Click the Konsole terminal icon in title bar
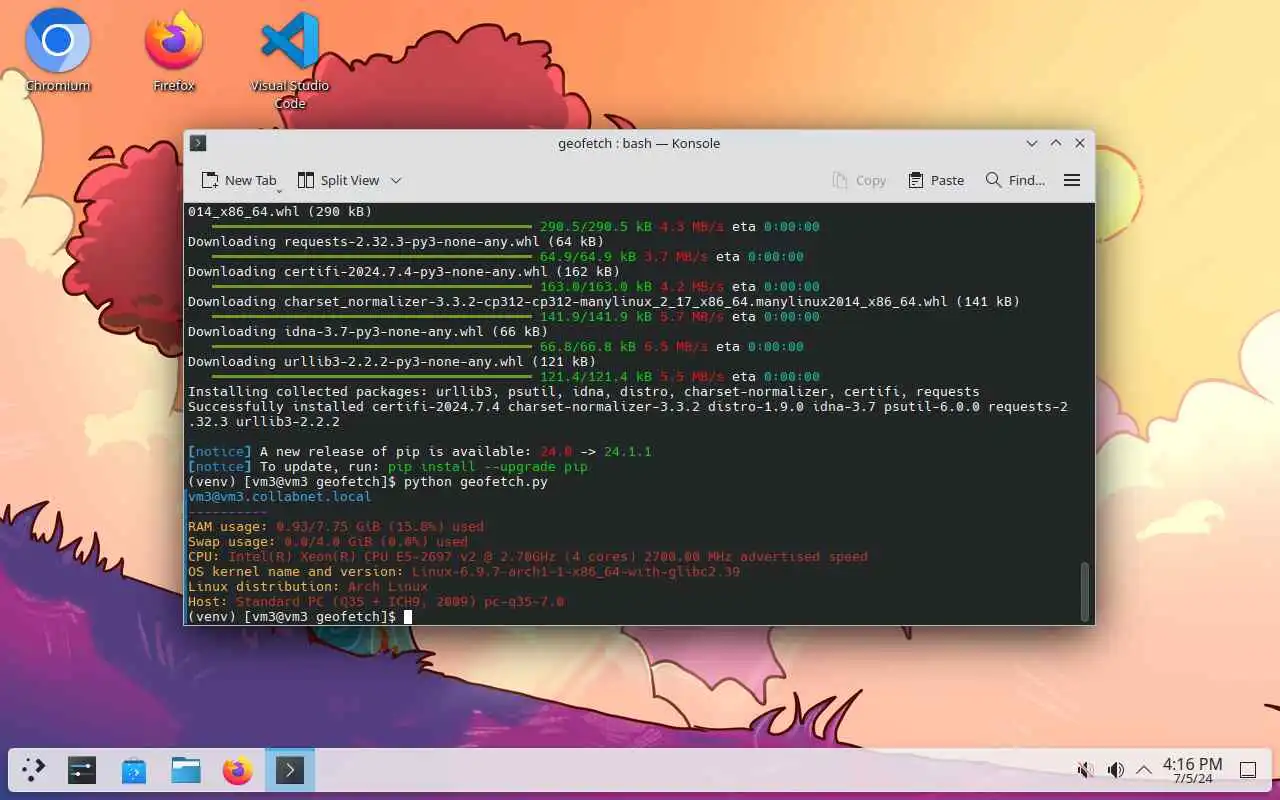This screenshot has height=800, width=1280. (198, 143)
